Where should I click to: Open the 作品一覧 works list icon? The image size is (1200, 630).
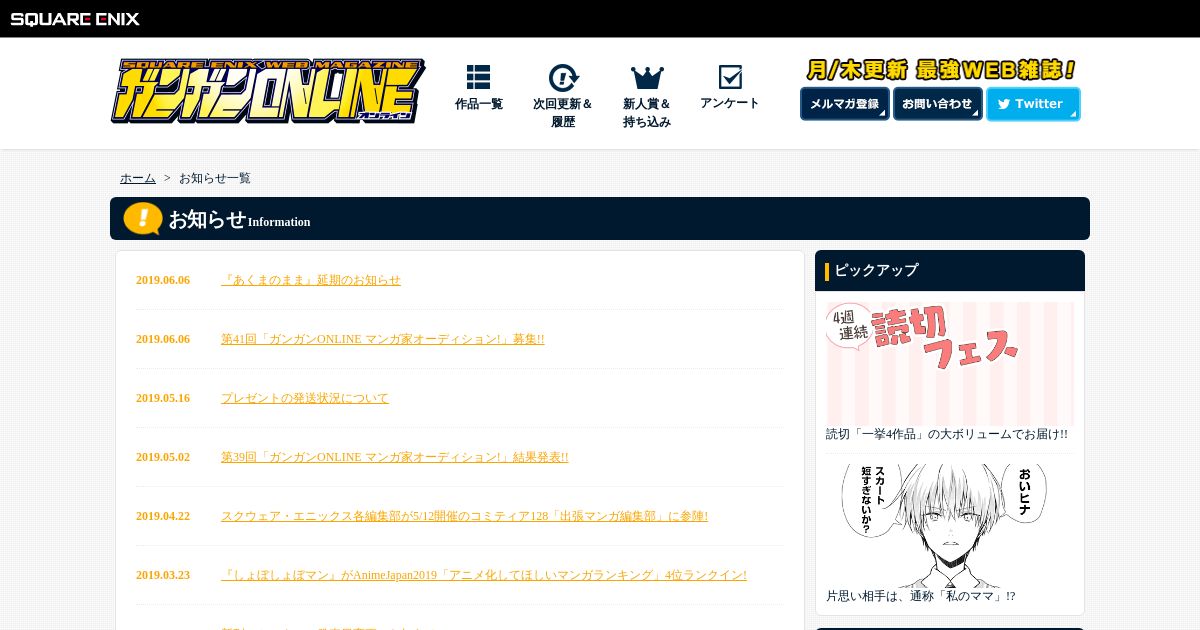point(478,78)
